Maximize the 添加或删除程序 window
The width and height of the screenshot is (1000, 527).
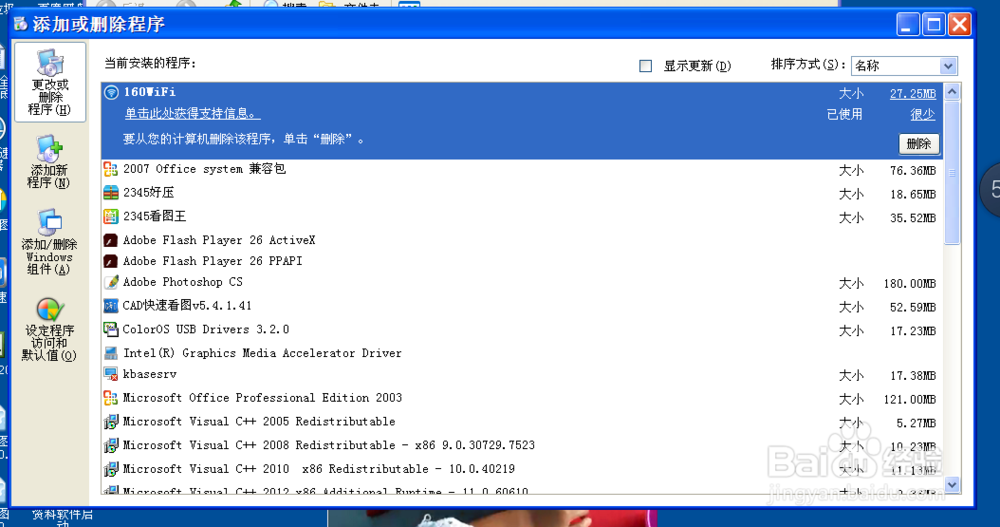tap(934, 25)
